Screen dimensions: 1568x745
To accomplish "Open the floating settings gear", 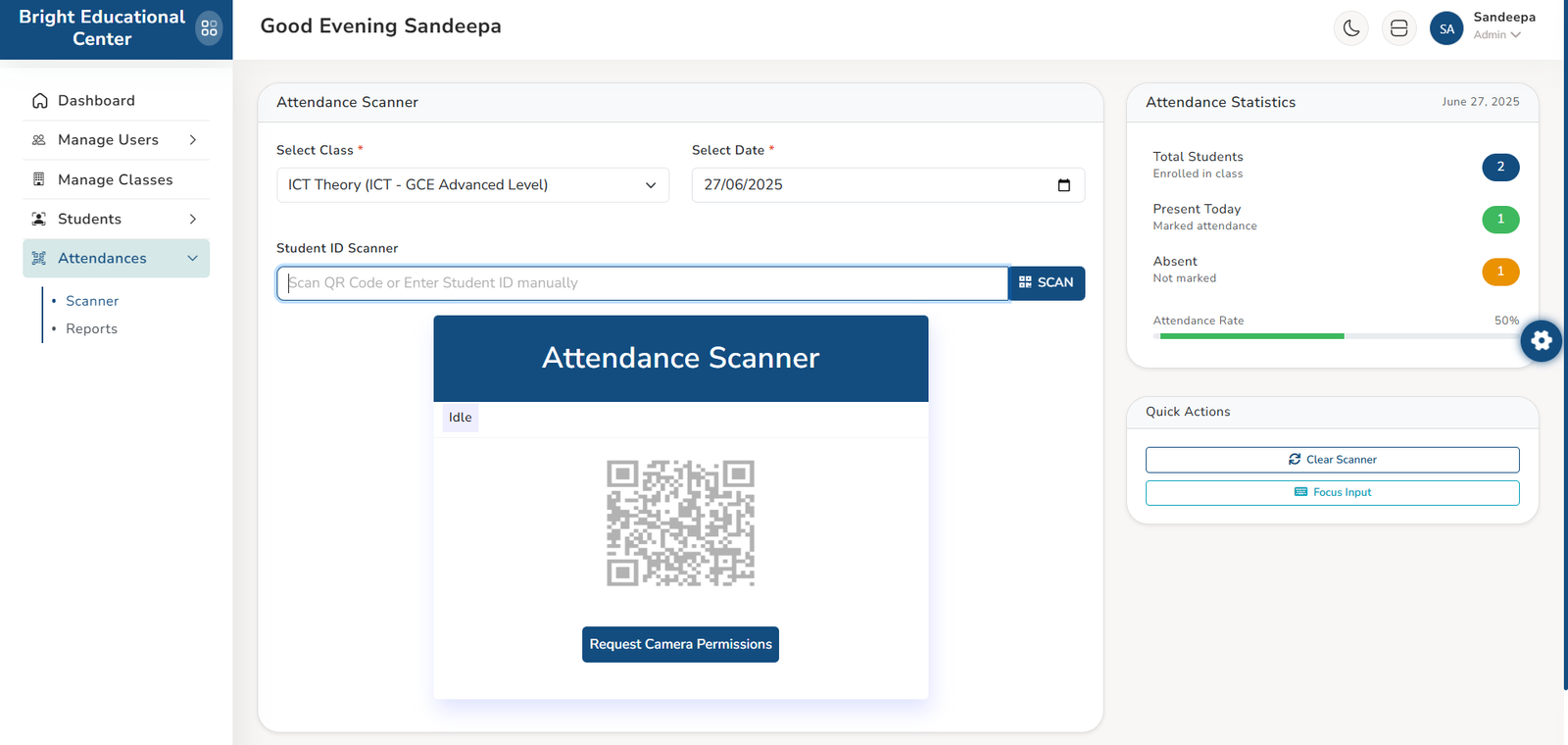I will [1541, 341].
